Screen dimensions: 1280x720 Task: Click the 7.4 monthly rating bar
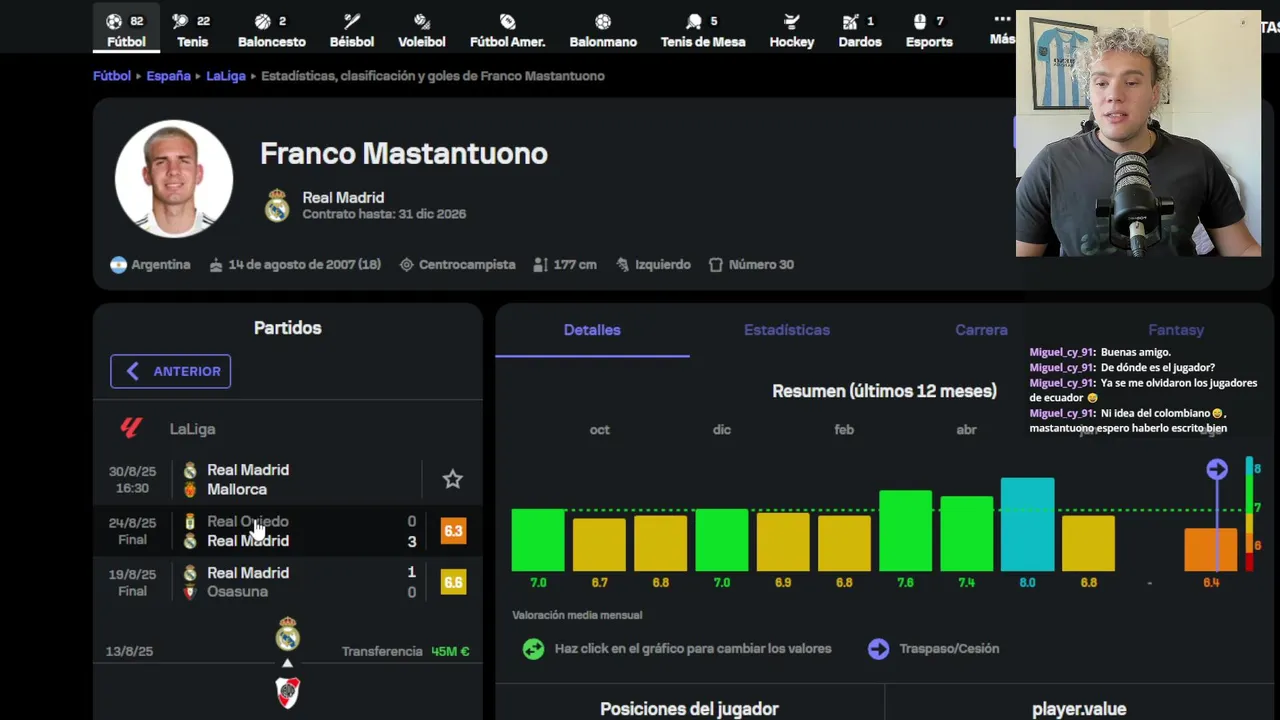(x=966, y=533)
